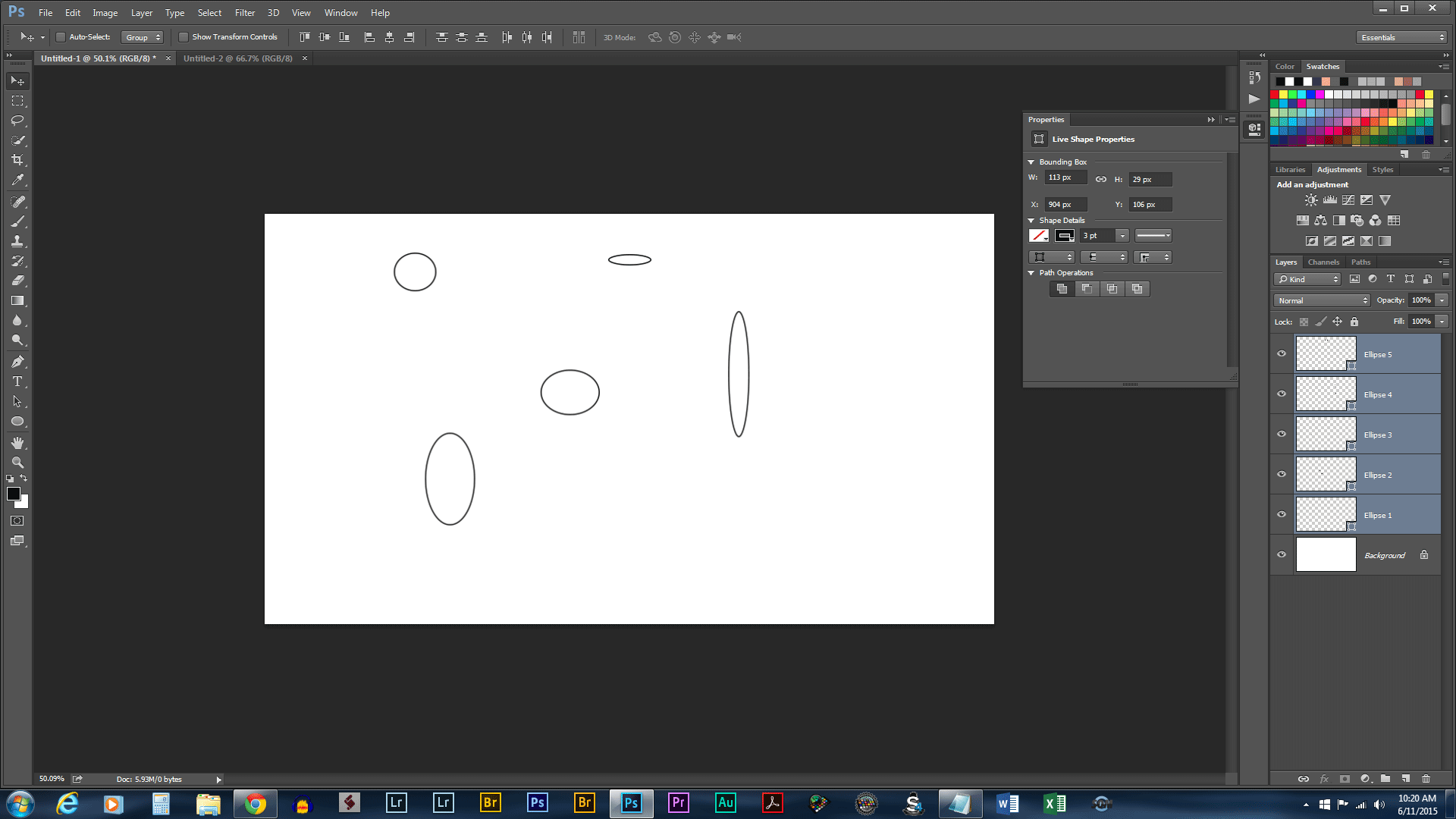
Task: Select the Crop tool
Action: coord(17,160)
